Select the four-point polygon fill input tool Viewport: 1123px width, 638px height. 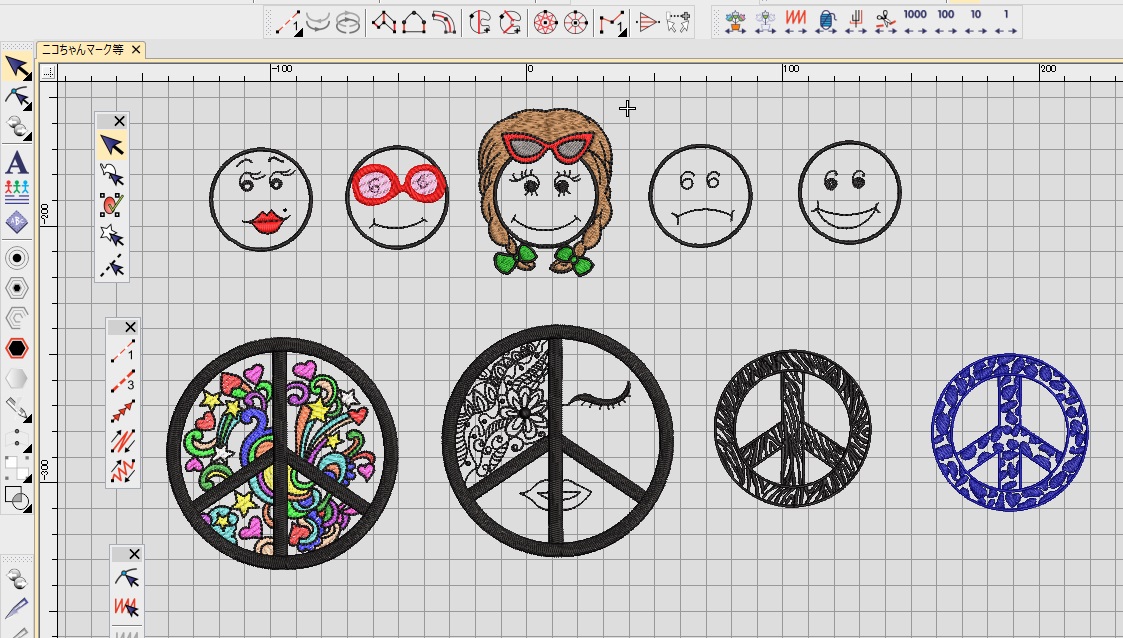pyautogui.click(x=385, y=22)
